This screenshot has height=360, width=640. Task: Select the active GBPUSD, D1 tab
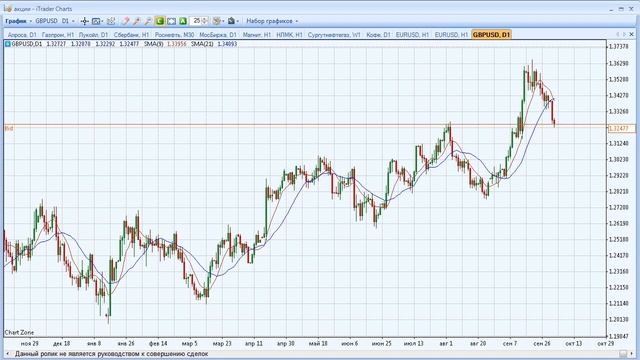click(x=491, y=35)
